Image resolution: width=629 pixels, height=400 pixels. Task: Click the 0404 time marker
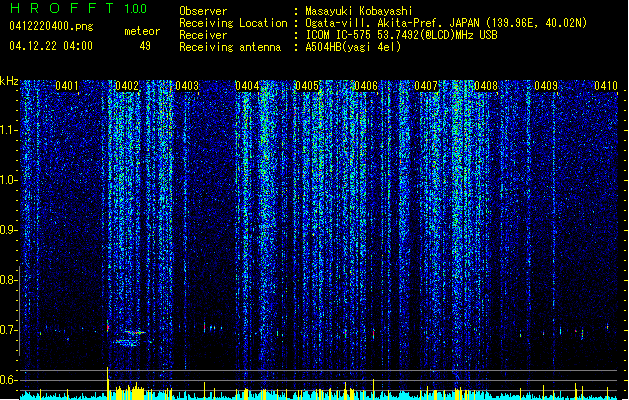coord(247,86)
